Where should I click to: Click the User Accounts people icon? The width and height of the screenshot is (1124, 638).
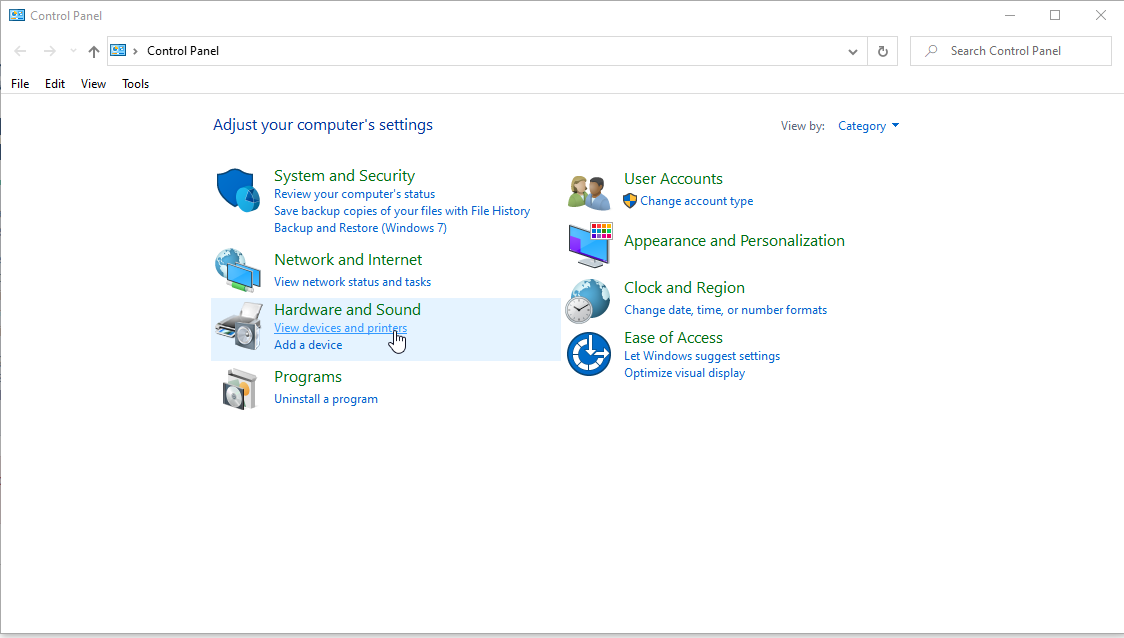point(589,191)
